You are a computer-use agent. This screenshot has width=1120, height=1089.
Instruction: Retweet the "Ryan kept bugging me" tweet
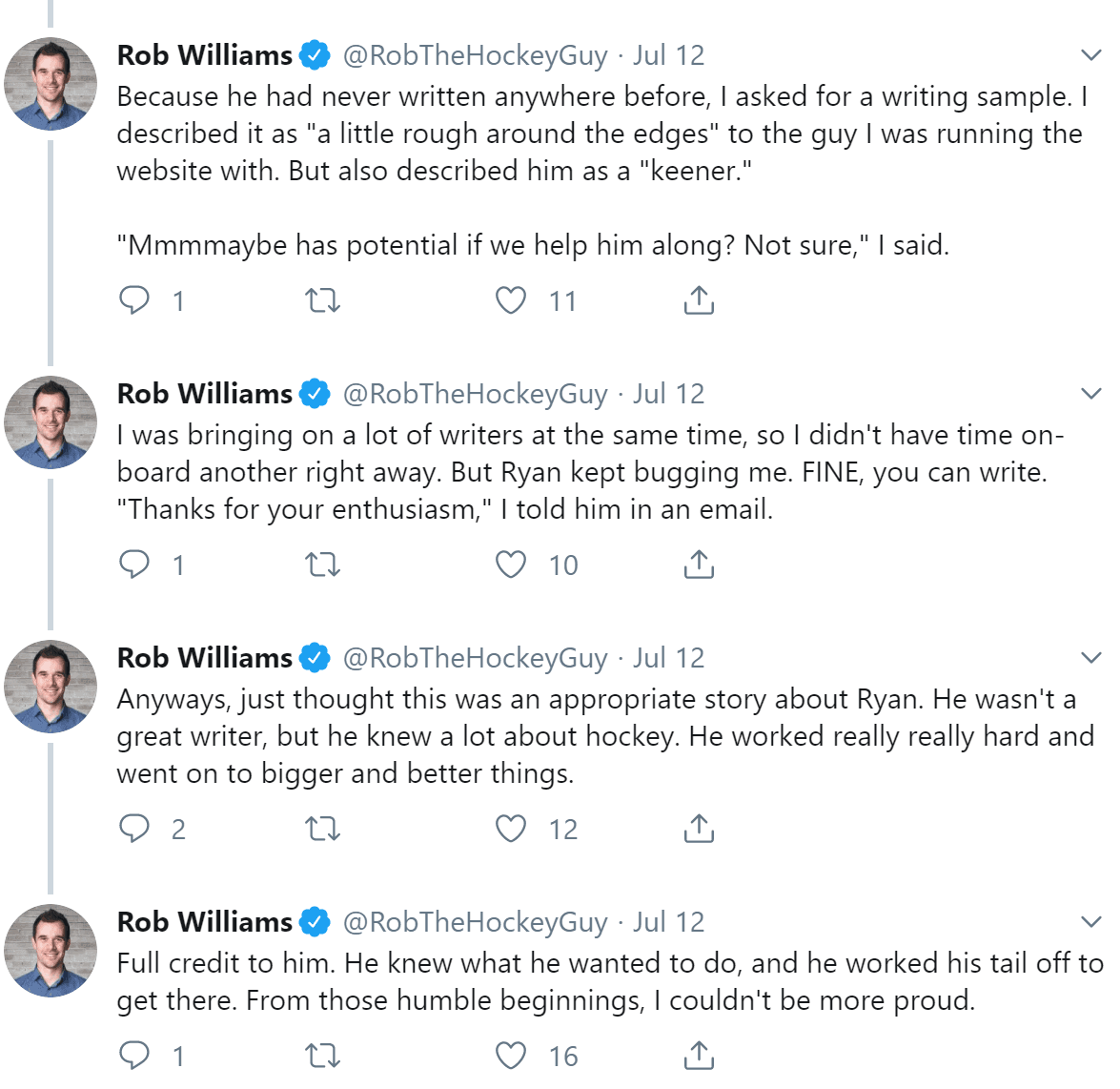322,565
